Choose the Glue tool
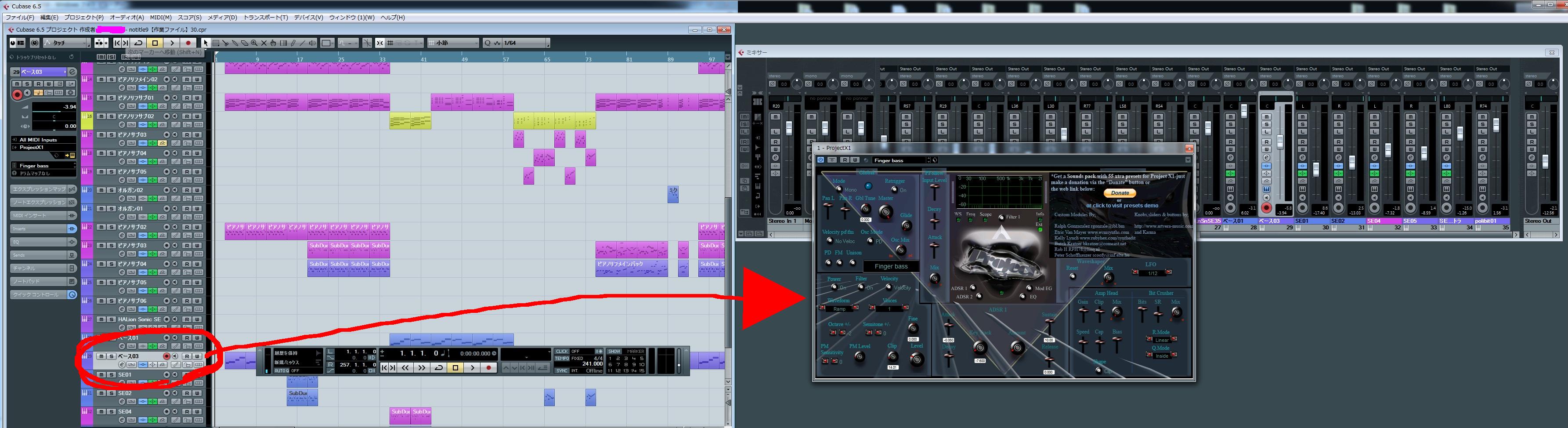1568x428 pixels. point(235,43)
